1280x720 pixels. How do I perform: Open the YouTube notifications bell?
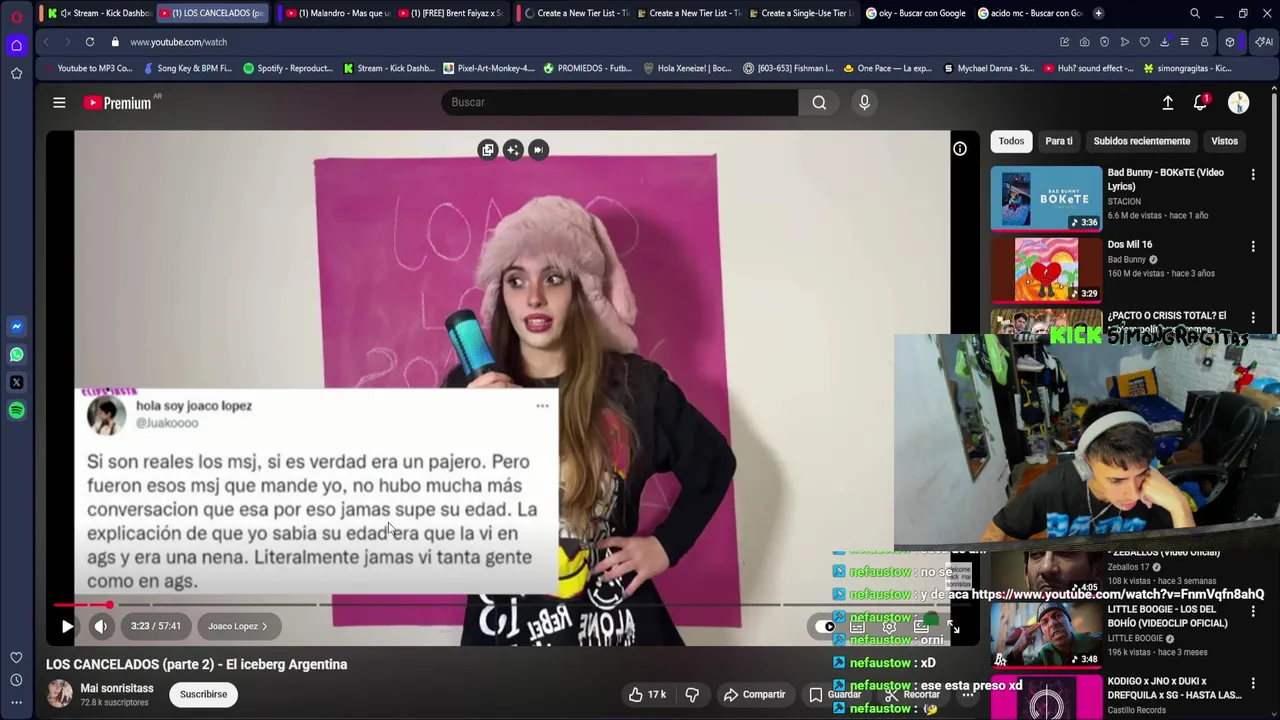[1201, 102]
